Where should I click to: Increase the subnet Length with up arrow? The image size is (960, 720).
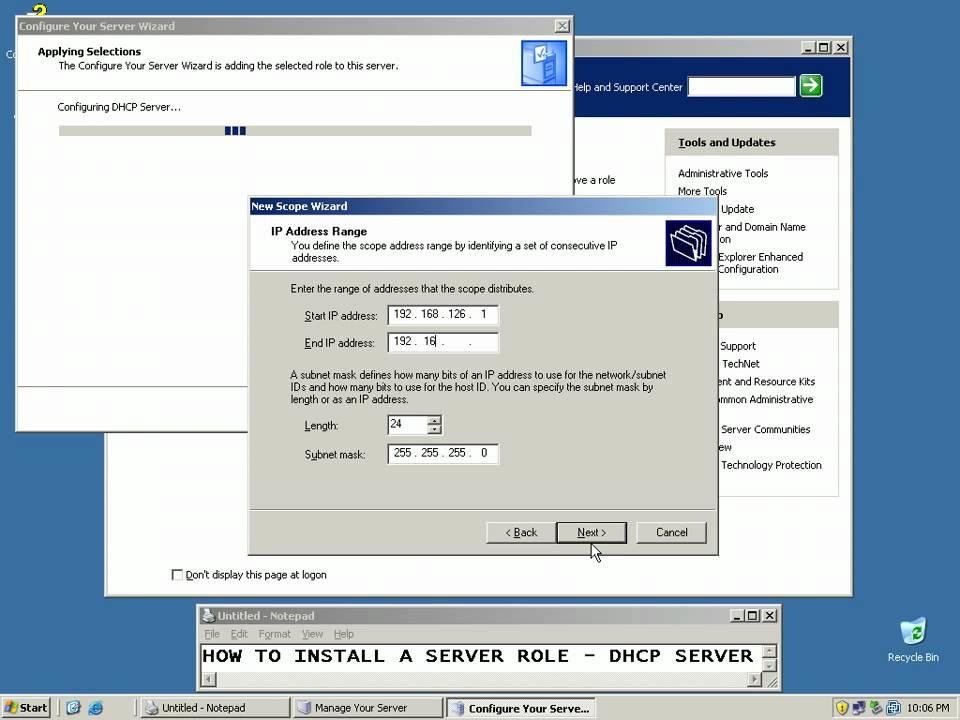coord(435,420)
